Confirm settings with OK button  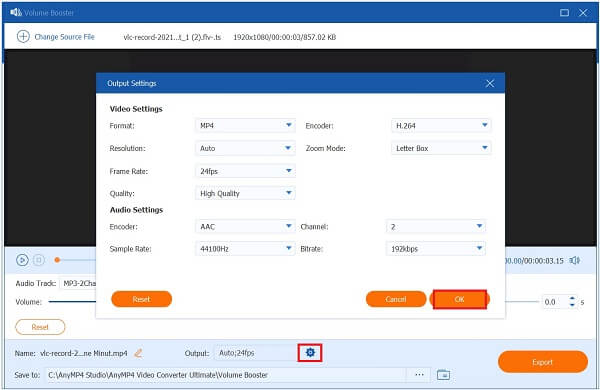pos(460,299)
